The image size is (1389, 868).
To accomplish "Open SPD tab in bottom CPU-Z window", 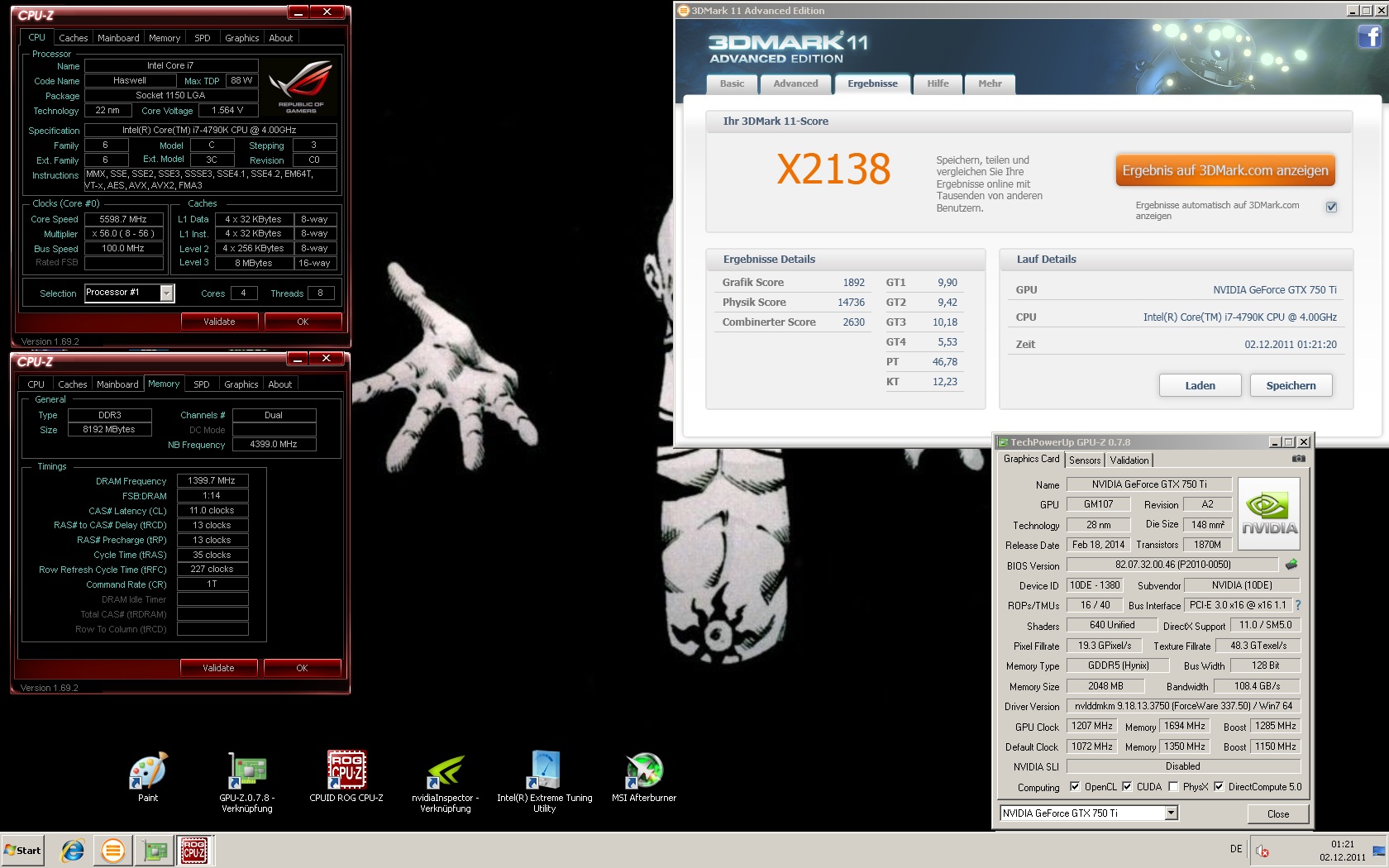I will click(x=202, y=384).
